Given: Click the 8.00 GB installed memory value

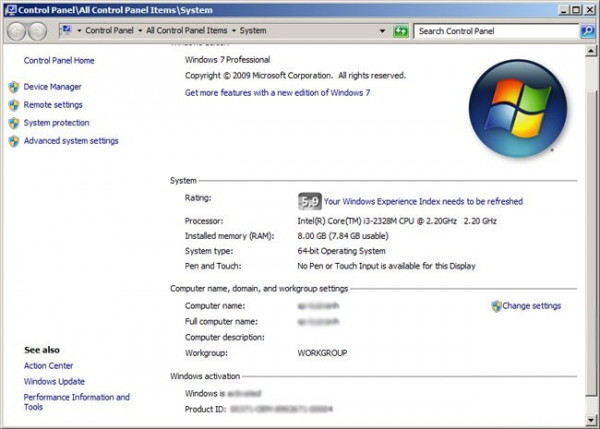Looking at the screenshot, I should (x=343, y=236).
